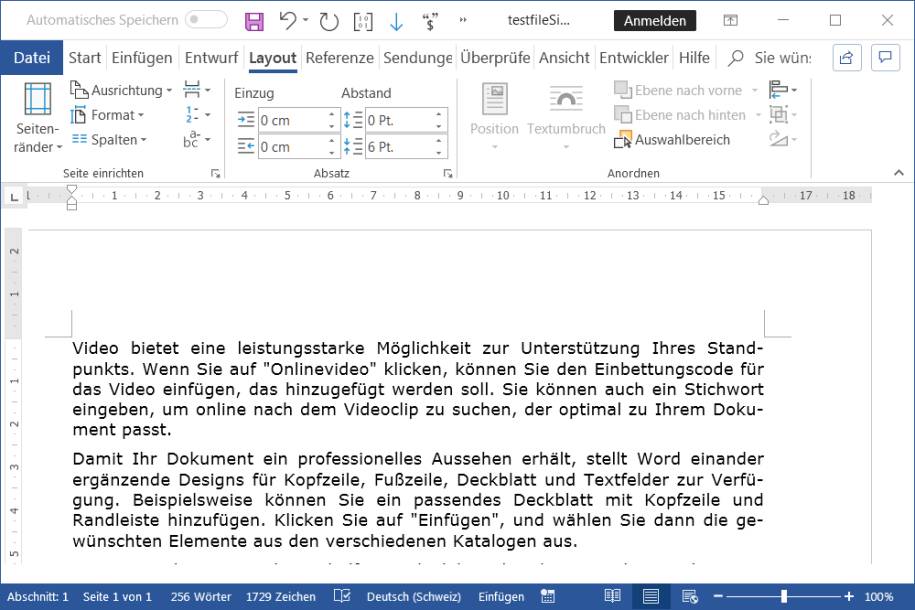Toggle the Automatisches Speichern switch
The height and width of the screenshot is (610, 915).
pyautogui.click(x=206, y=20)
